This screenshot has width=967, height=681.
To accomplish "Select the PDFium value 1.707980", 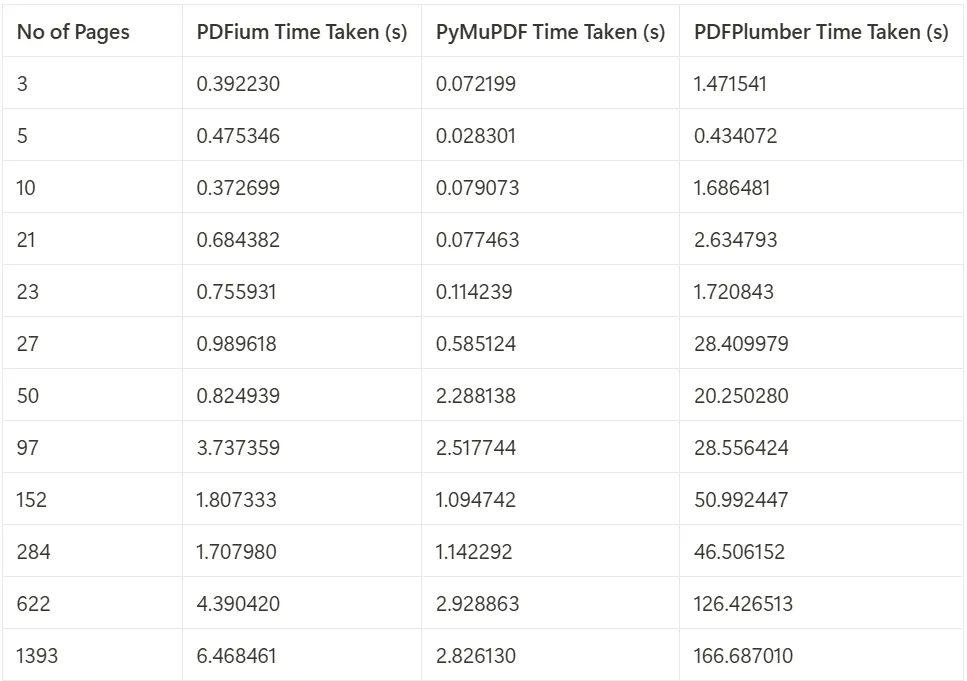I will 236,551.
